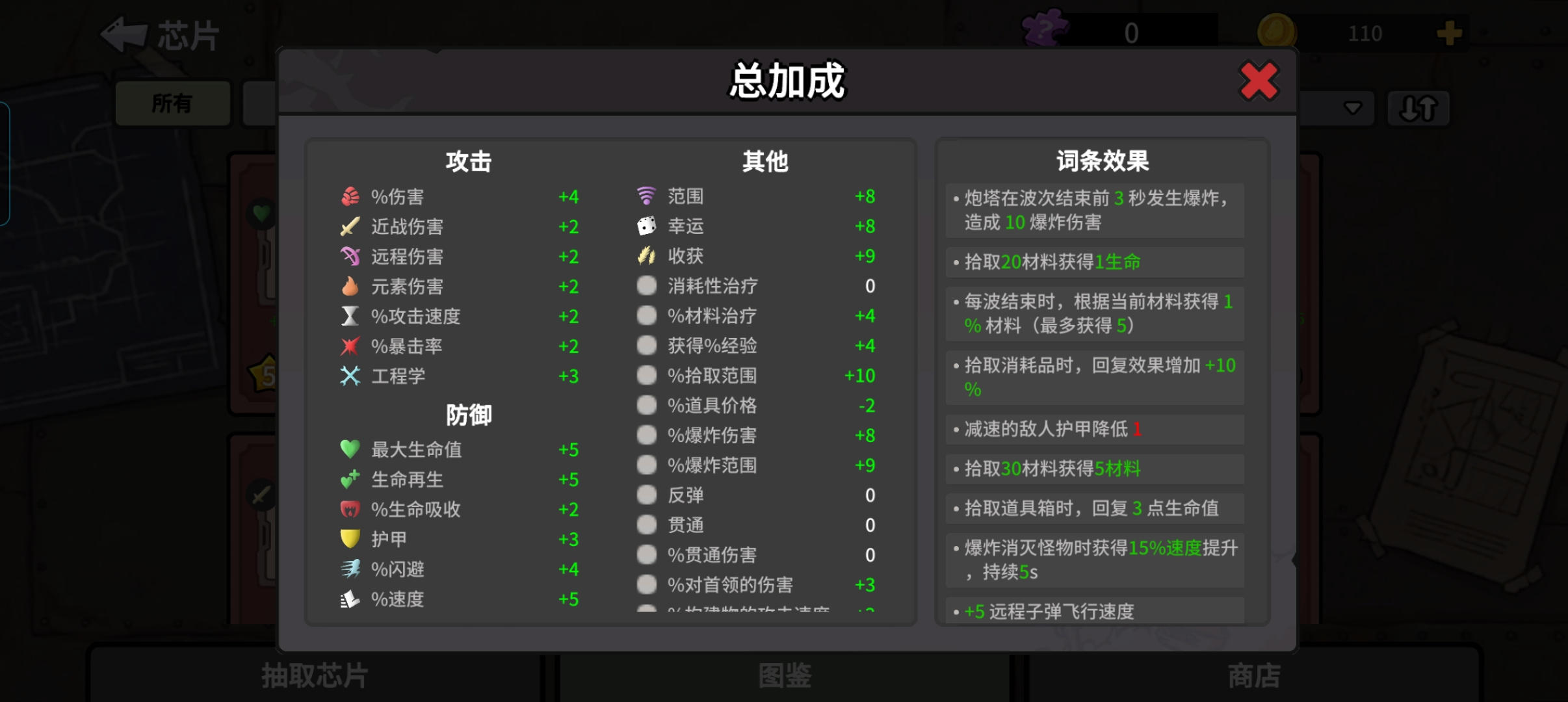This screenshot has width=1568, height=702.
Task: Click the 元素伤害 flame icon
Action: 350,286
